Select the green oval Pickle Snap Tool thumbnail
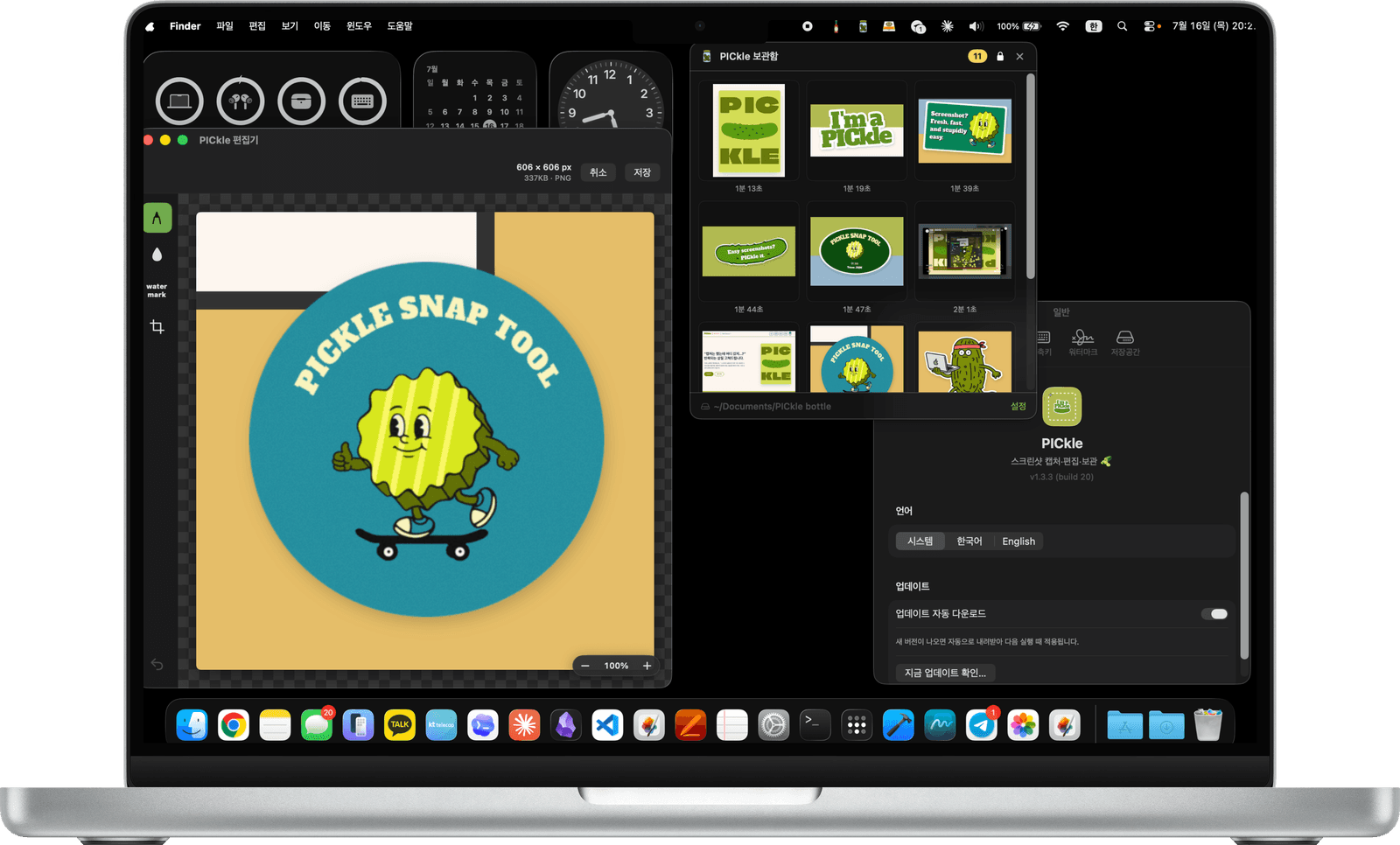1400x845 pixels. pyautogui.click(x=857, y=251)
